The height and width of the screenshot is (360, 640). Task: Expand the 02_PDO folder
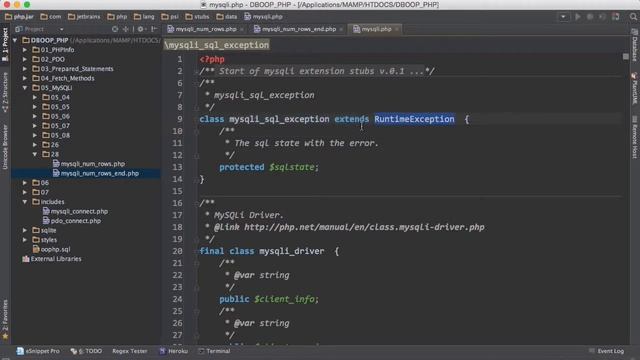tap(25, 59)
